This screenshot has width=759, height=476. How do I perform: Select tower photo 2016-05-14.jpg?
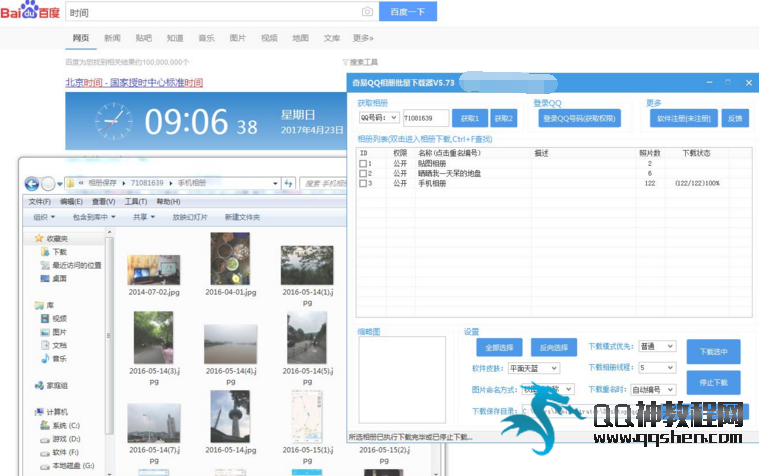click(x=230, y=416)
